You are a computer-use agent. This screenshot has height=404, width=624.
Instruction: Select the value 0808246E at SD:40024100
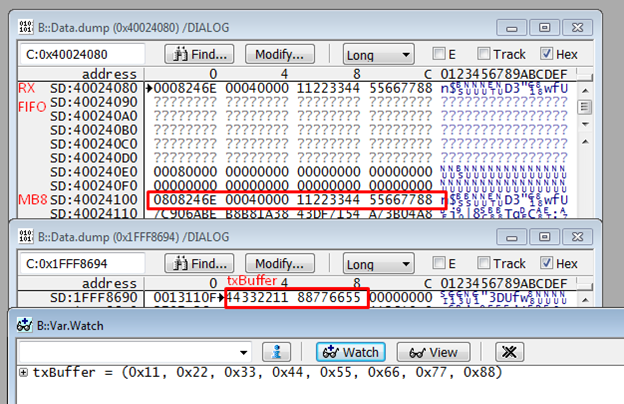pos(185,199)
